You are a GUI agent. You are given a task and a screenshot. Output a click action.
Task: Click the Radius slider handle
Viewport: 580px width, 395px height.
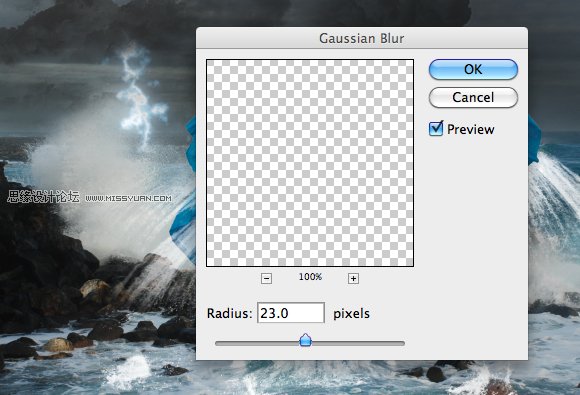pyautogui.click(x=305, y=340)
